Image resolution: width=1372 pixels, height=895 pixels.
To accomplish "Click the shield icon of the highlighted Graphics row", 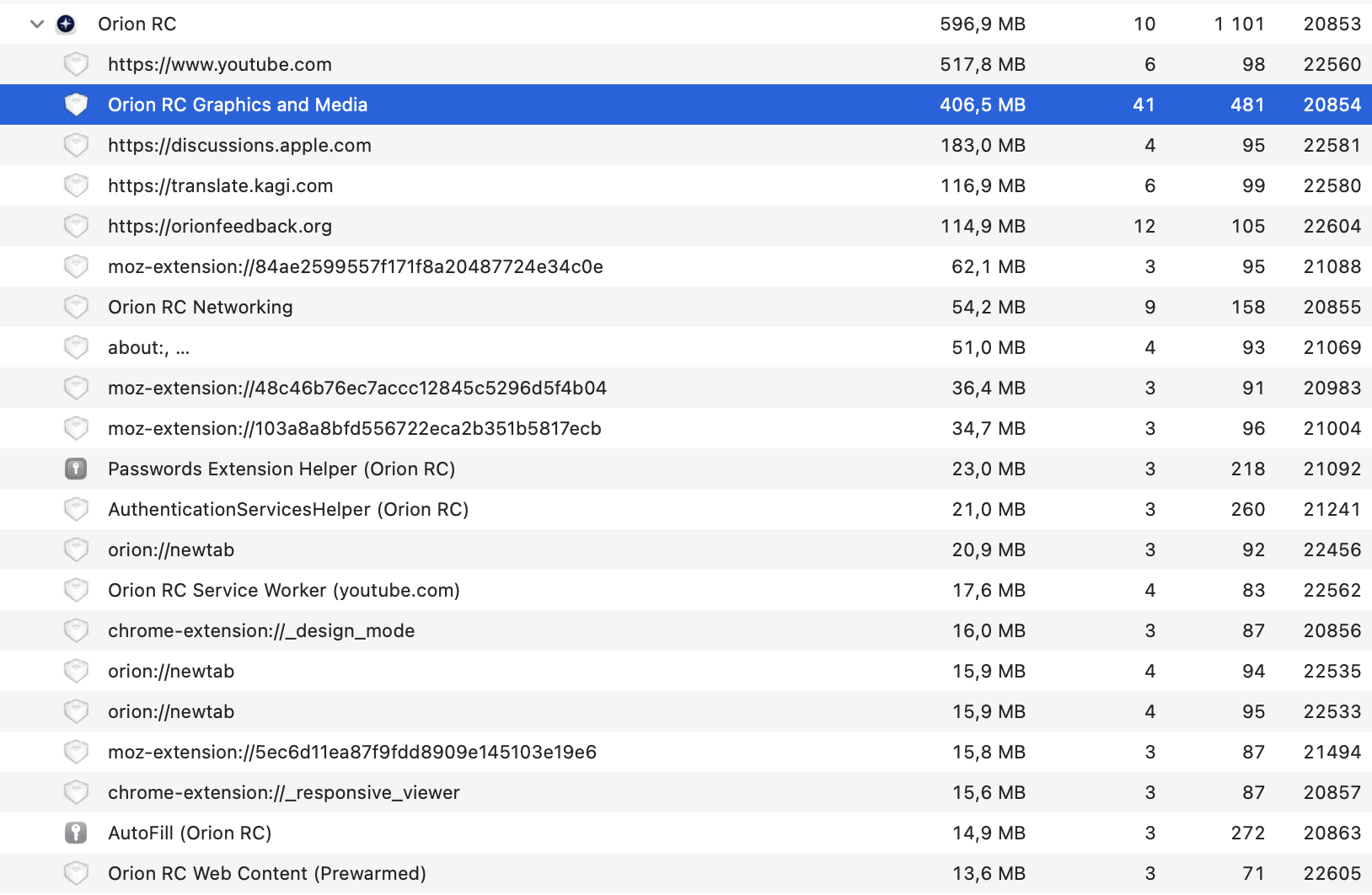I will pos(76,105).
